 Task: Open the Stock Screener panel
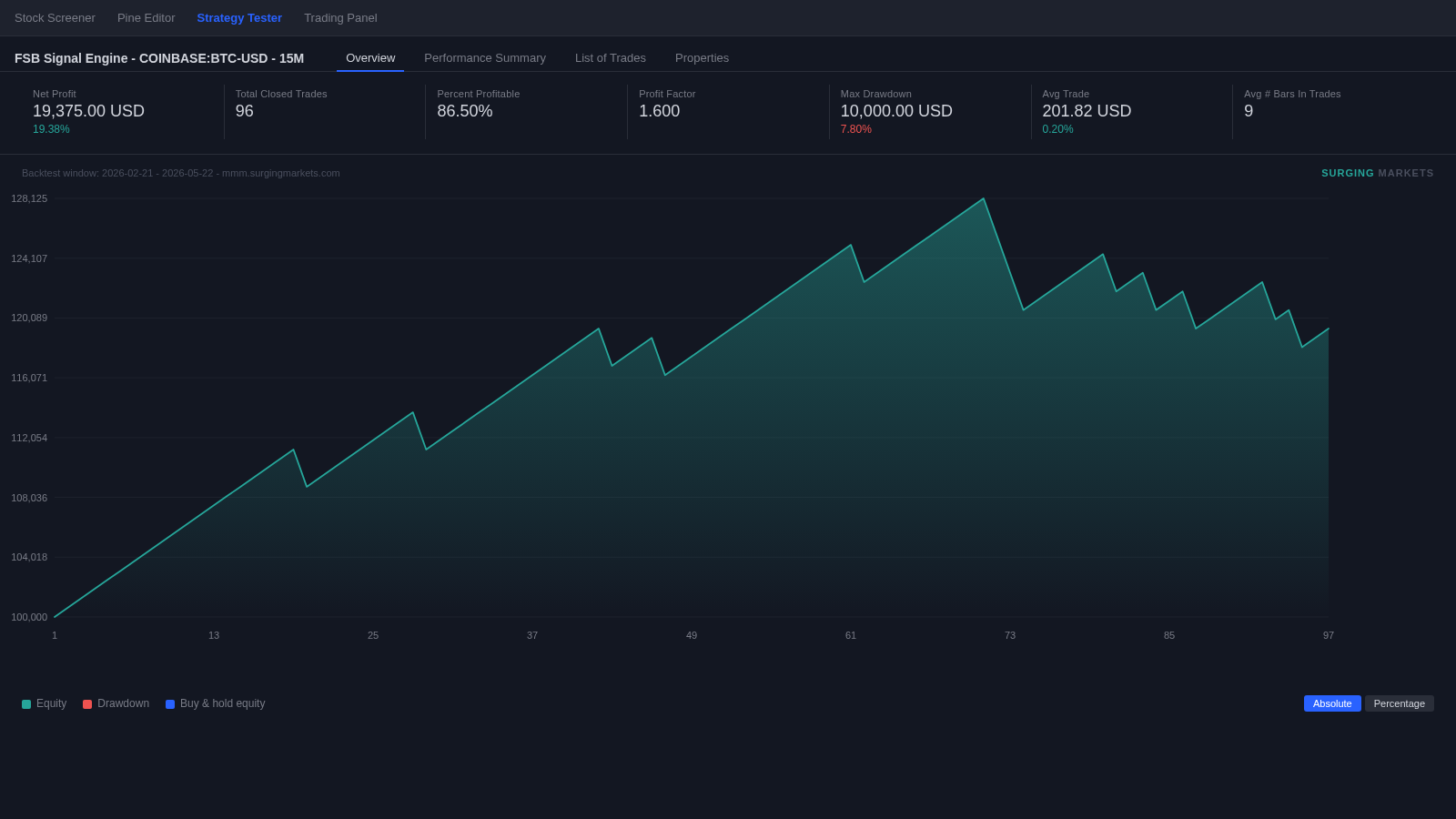tap(55, 18)
